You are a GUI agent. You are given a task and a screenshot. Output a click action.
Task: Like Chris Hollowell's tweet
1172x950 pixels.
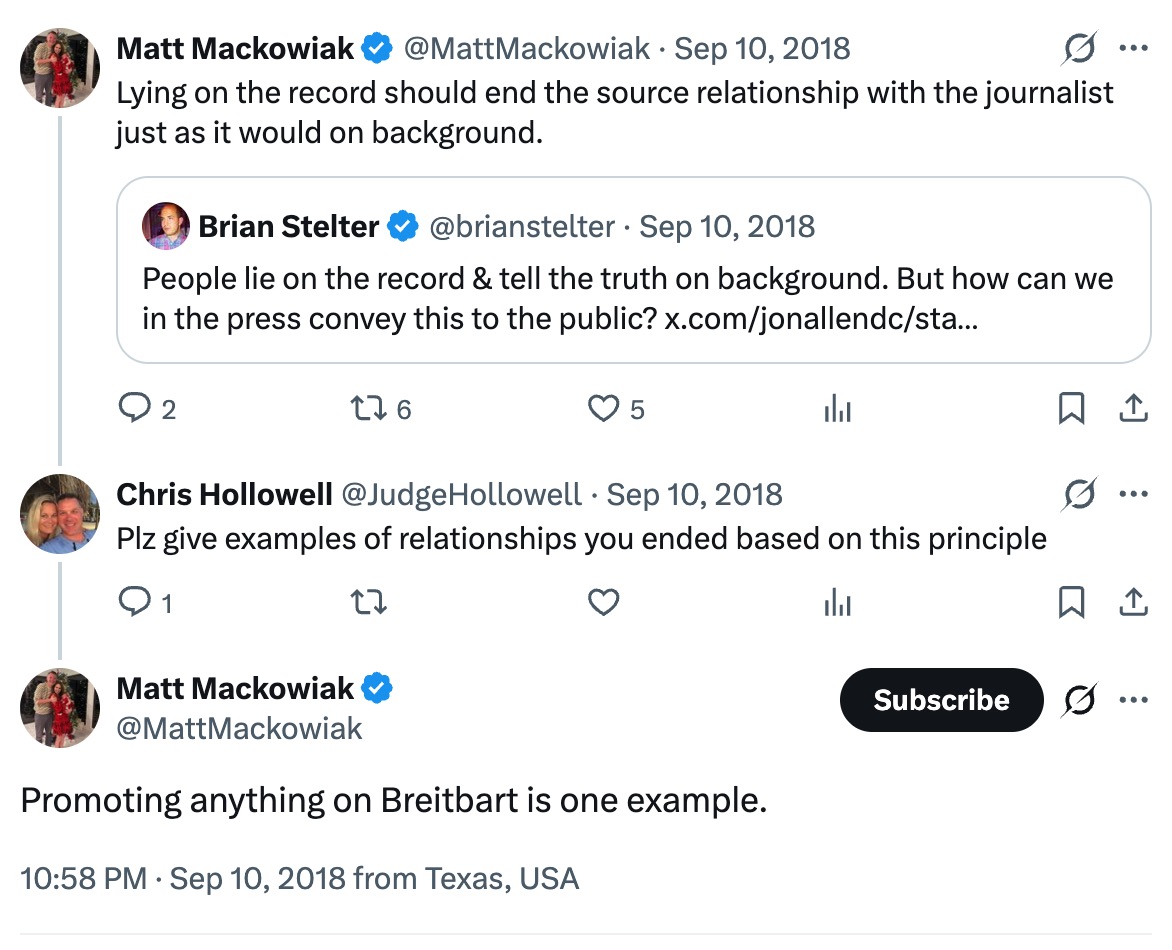click(603, 603)
